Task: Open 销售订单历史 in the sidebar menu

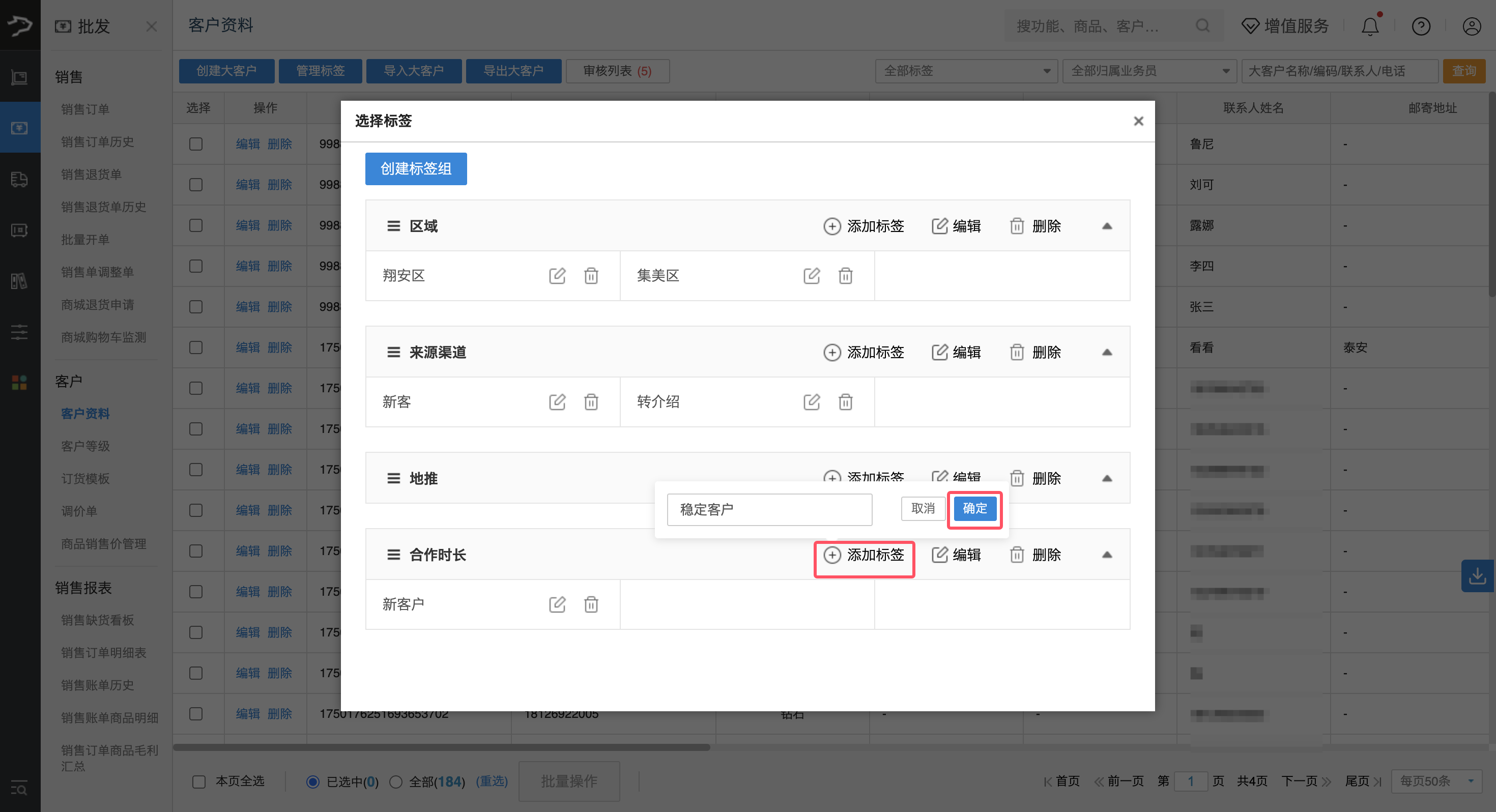Action: tap(97, 142)
